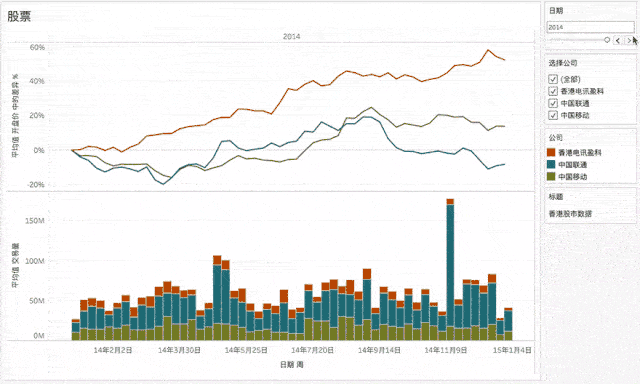Click the 股票 dashboard title
The image size is (640, 384).
point(19,16)
